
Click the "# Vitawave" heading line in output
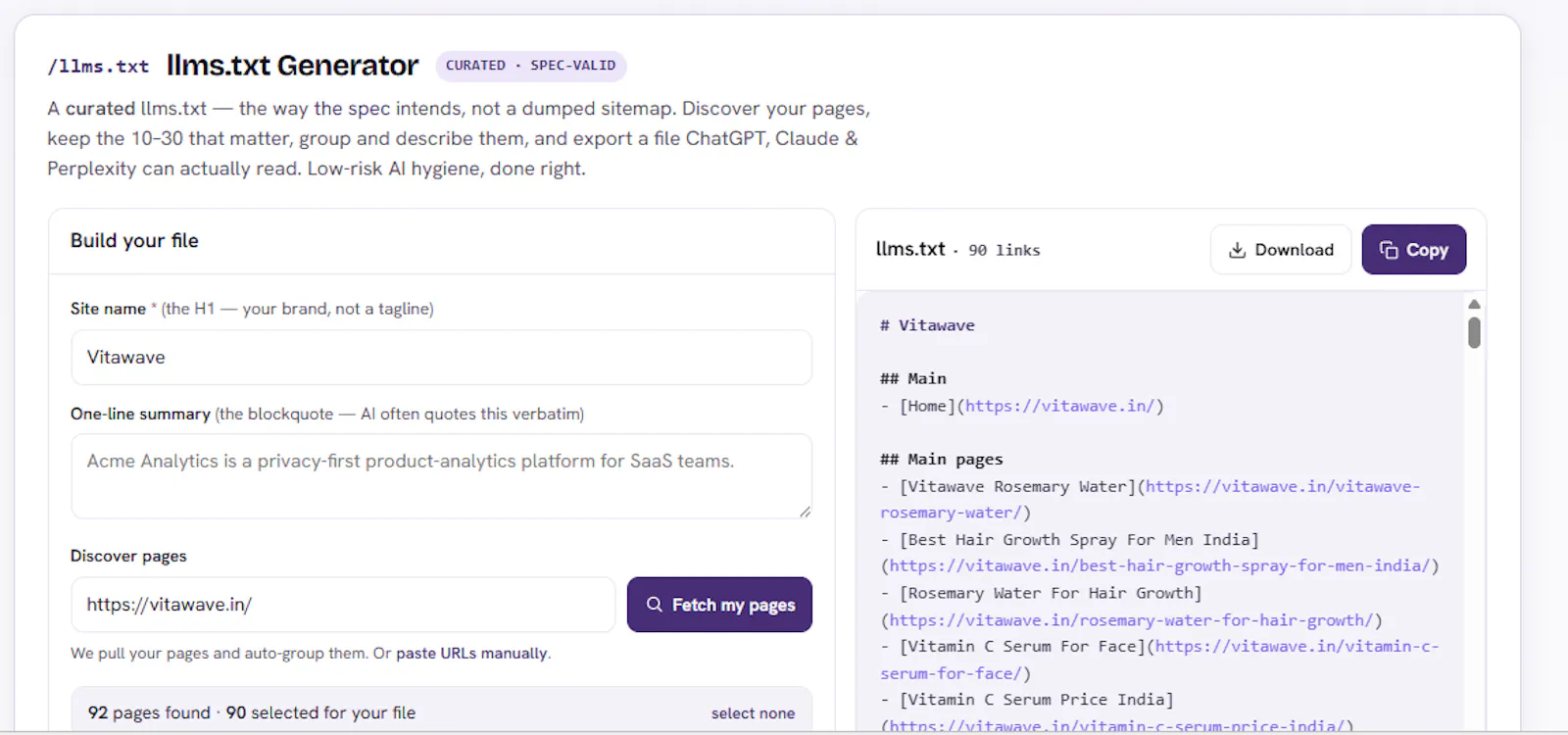[927, 325]
